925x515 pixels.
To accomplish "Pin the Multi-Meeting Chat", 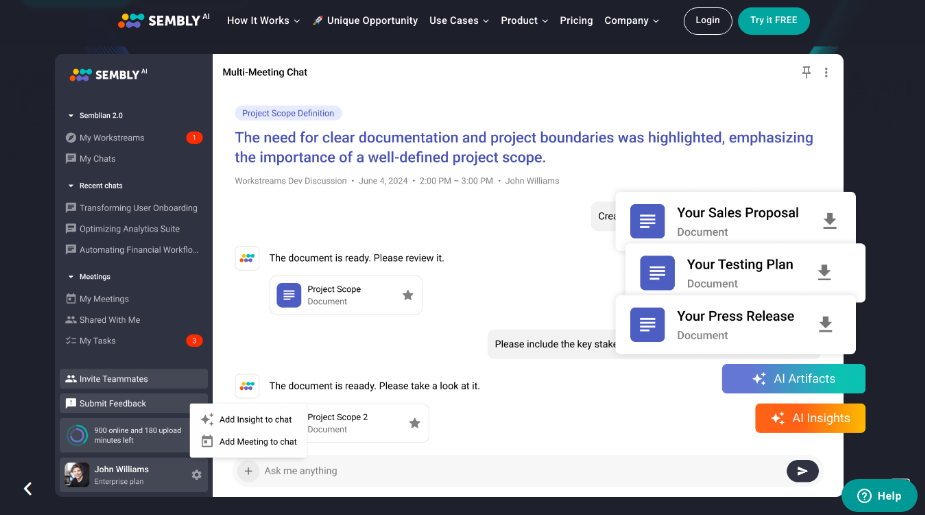I will [806, 72].
